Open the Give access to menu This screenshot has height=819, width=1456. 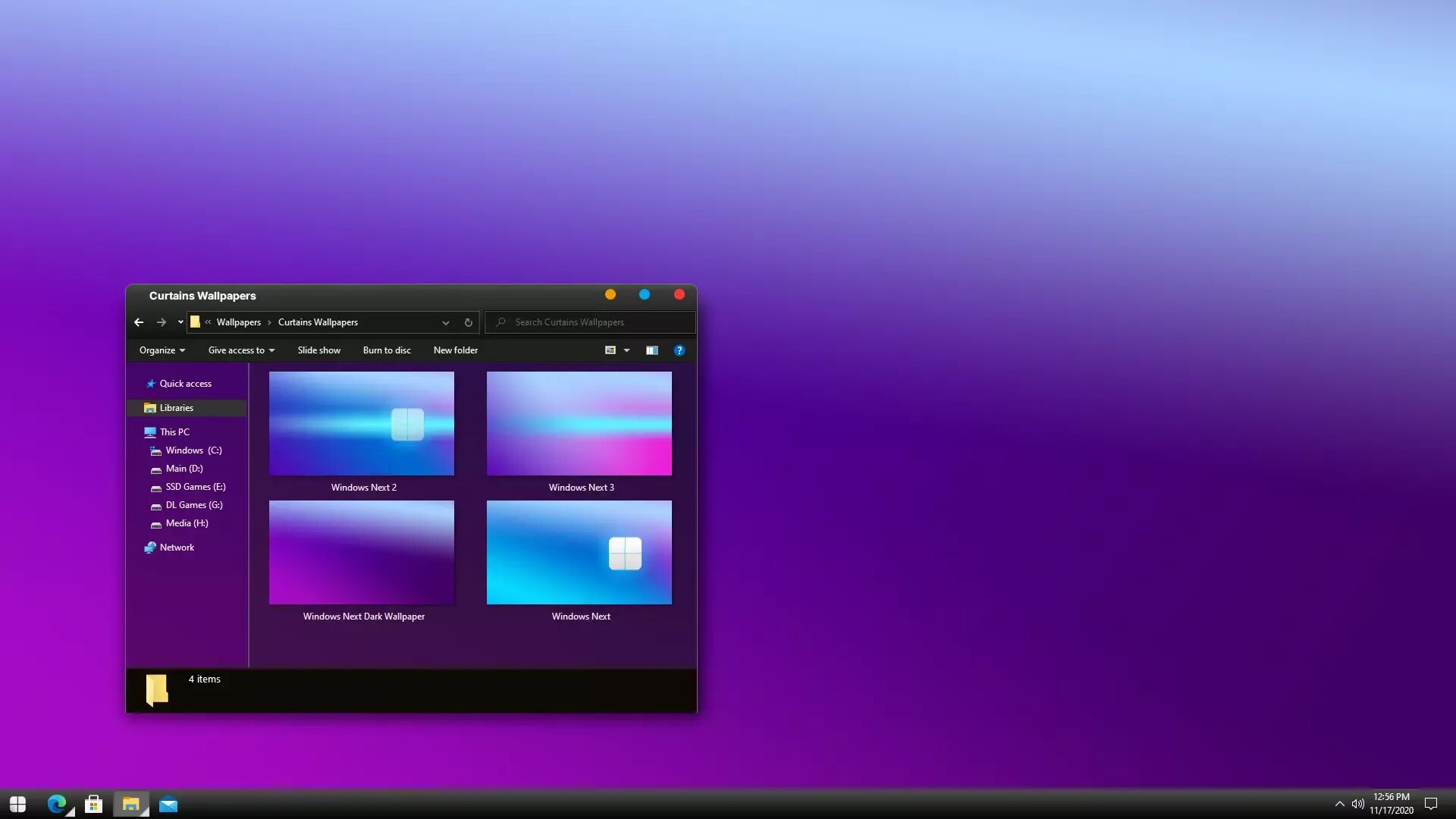click(241, 350)
